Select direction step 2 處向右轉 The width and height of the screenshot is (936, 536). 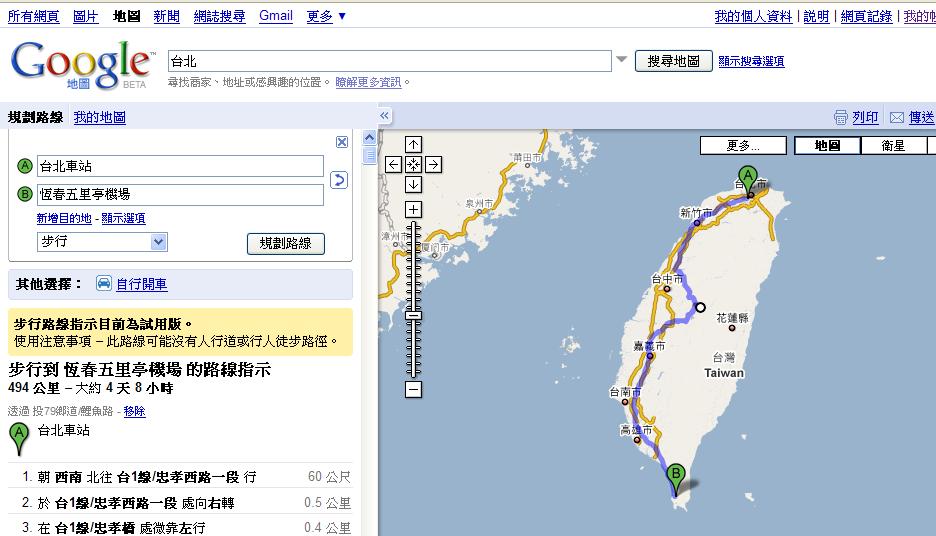tap(180, 503)
